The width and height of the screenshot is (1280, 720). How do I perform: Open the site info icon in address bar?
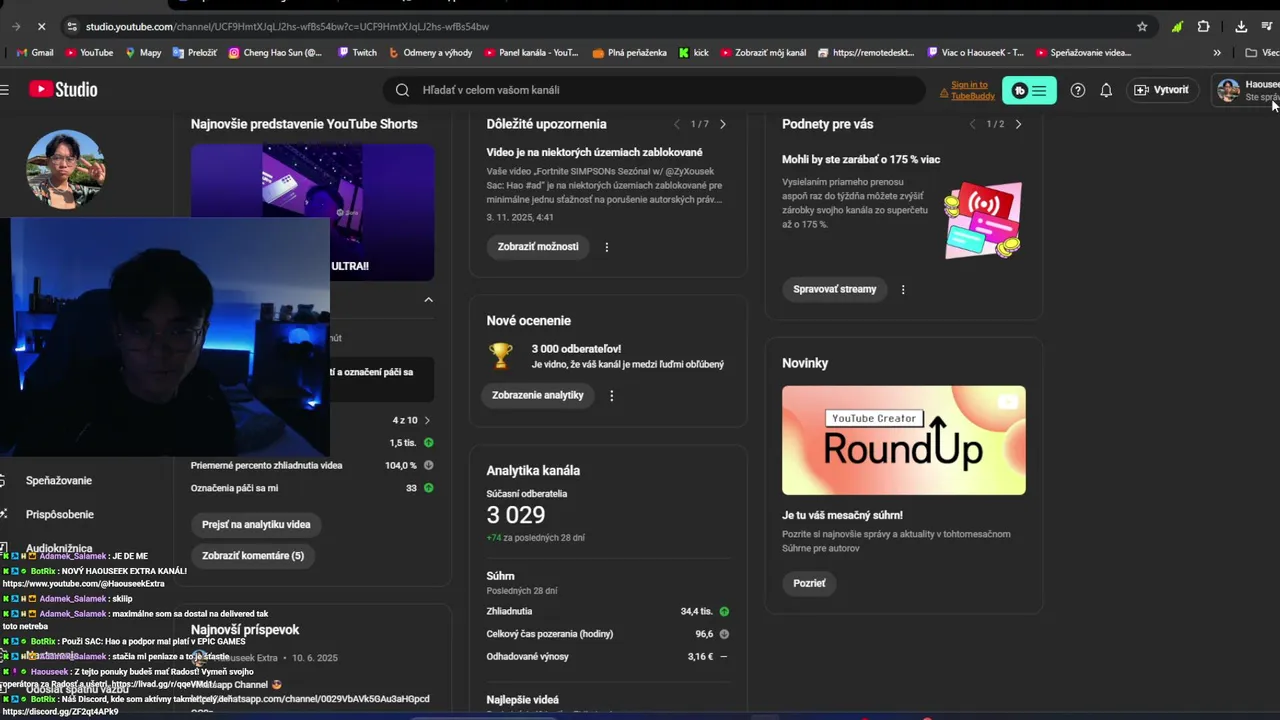(71, 26)
